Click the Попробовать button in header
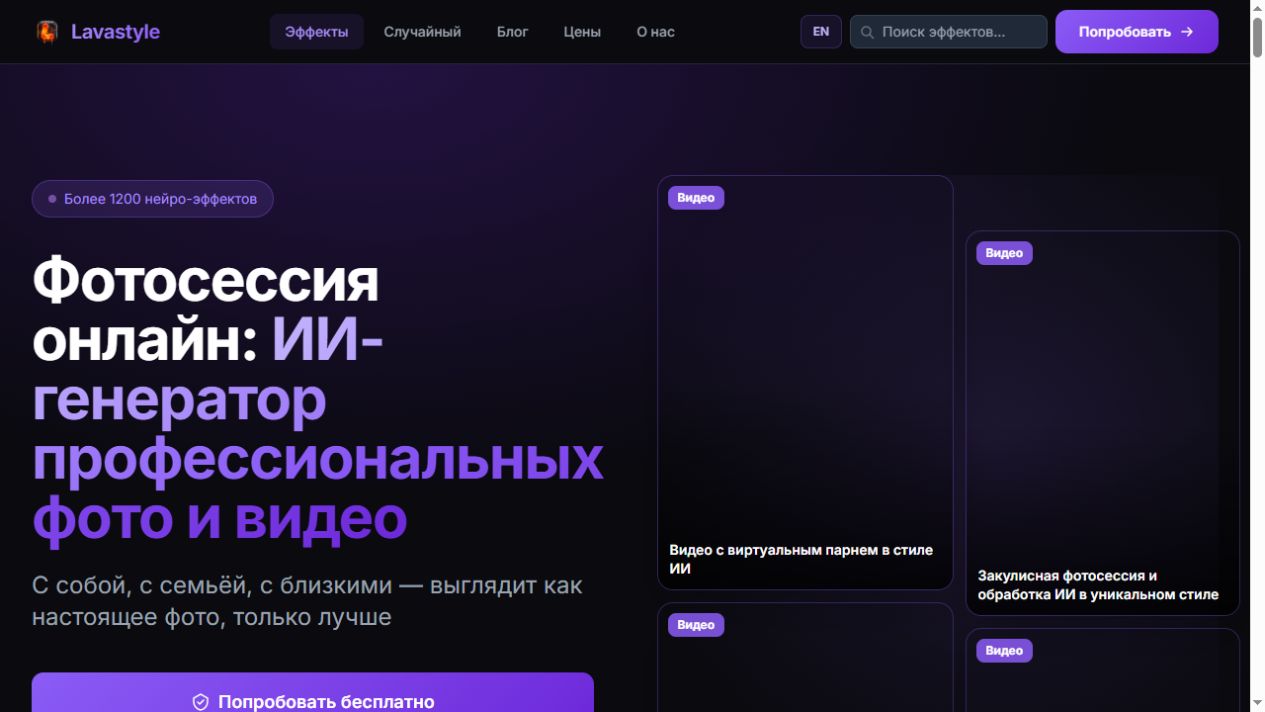Viewport: 1265px width, 712px height. pyautogui.click(x=1137, y=32)
